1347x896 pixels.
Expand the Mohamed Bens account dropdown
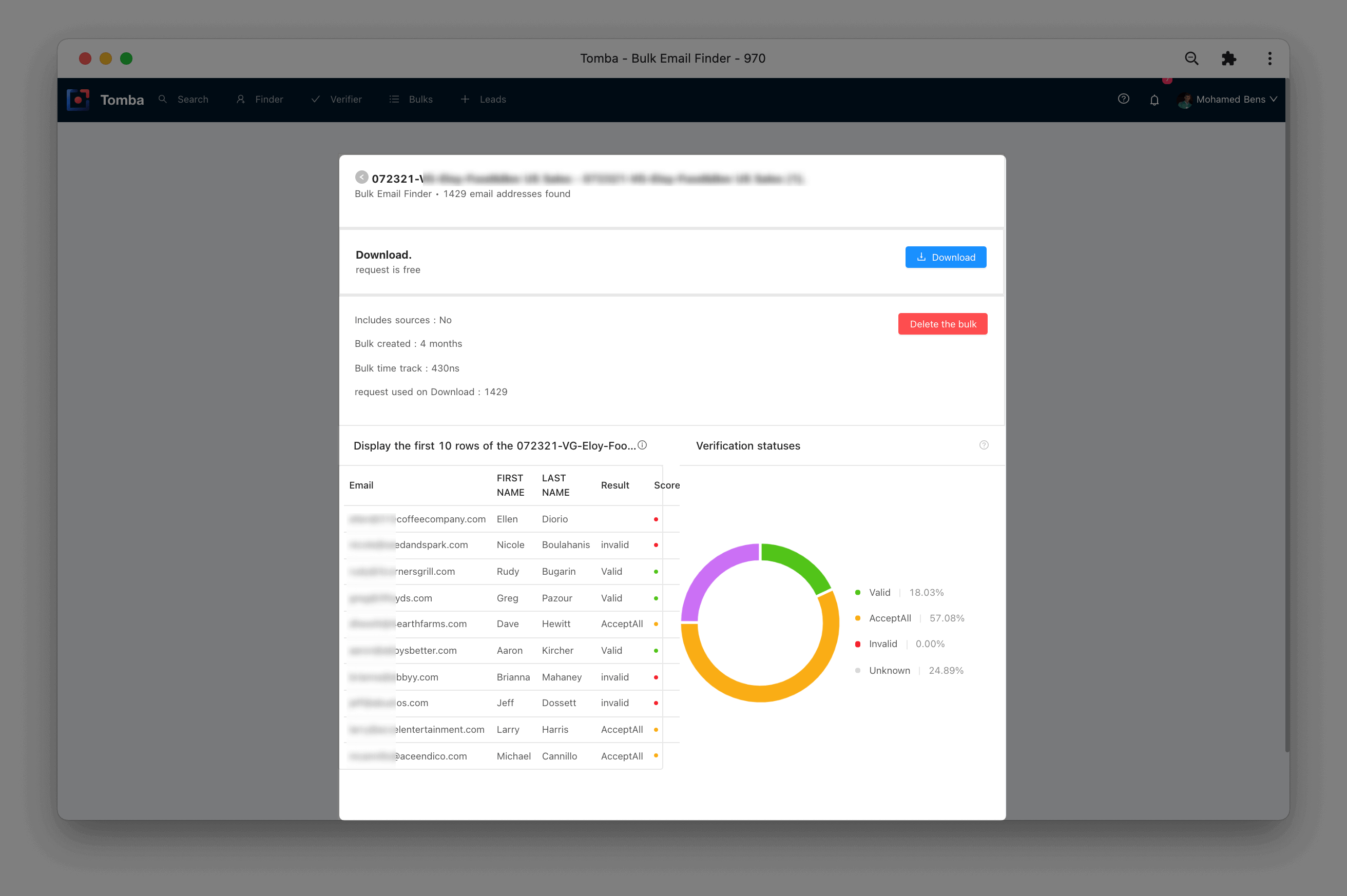click(1226, 100)
